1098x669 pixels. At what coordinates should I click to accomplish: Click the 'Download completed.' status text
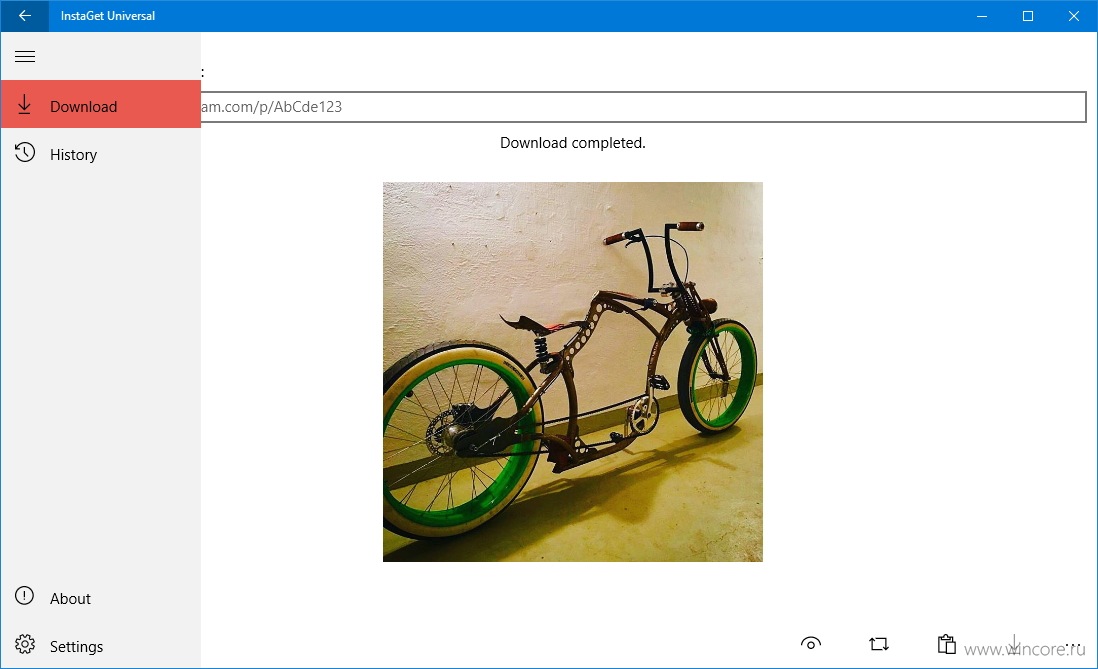coord(573,143)
